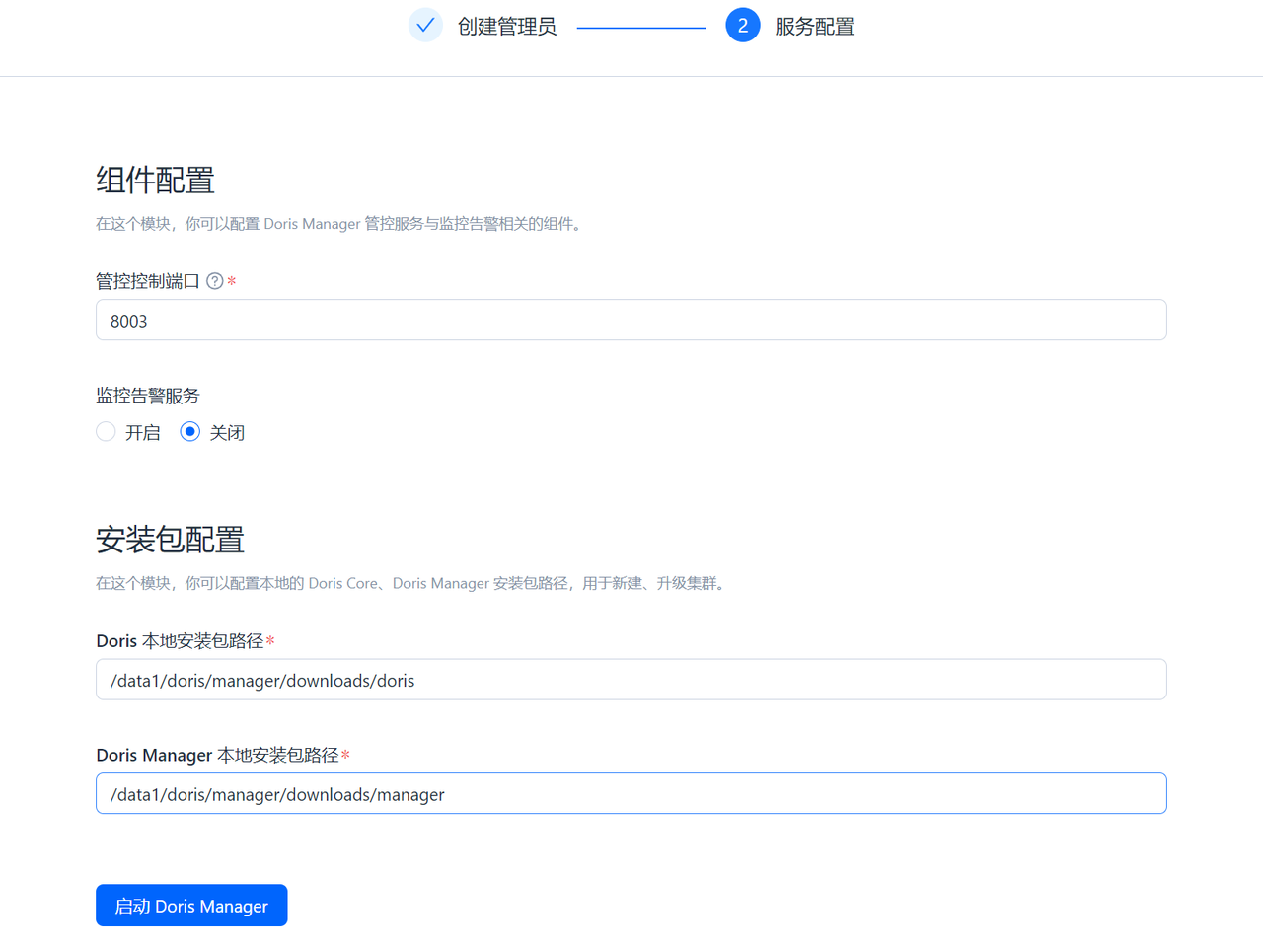Go to the 创建管理员 step label

click(507, 27)
